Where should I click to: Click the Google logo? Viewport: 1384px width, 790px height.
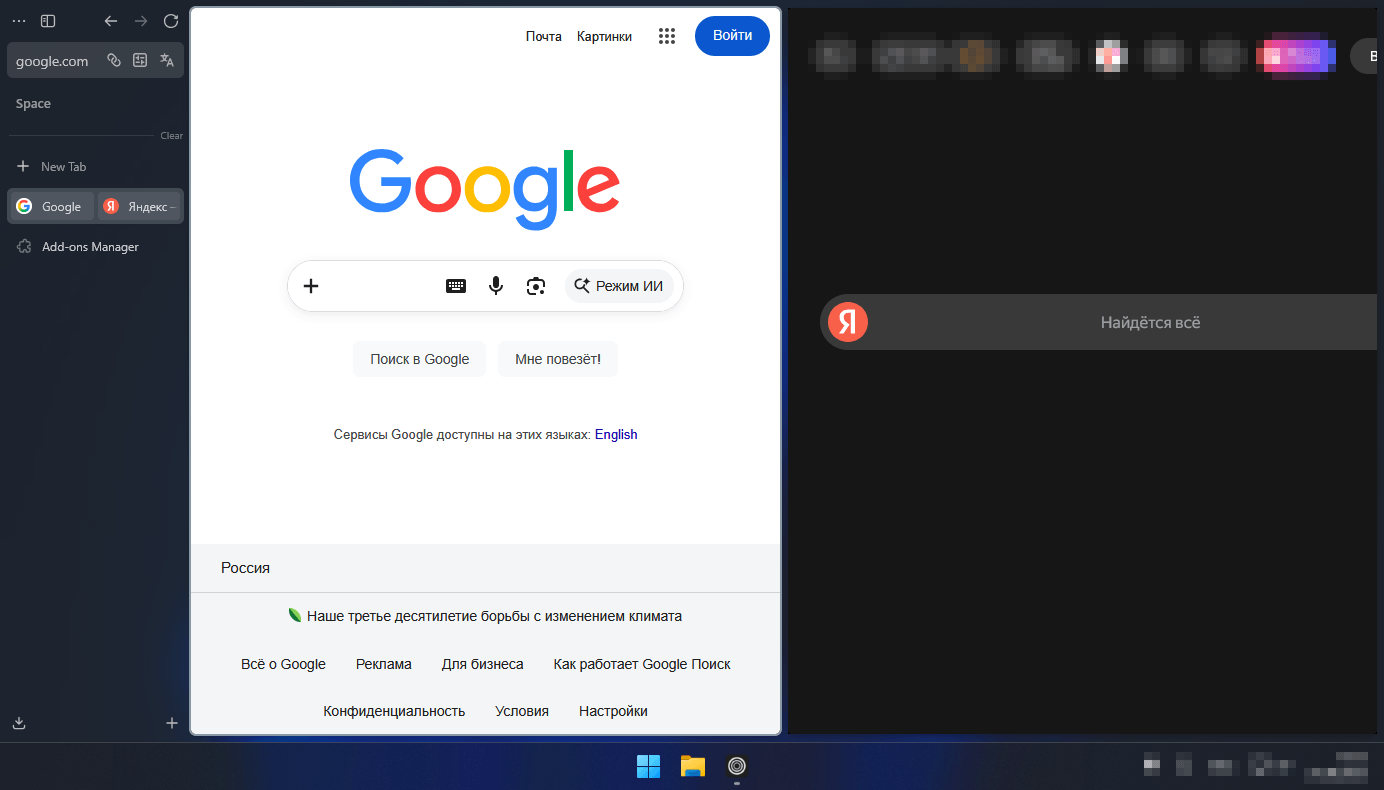click(485, 189)
